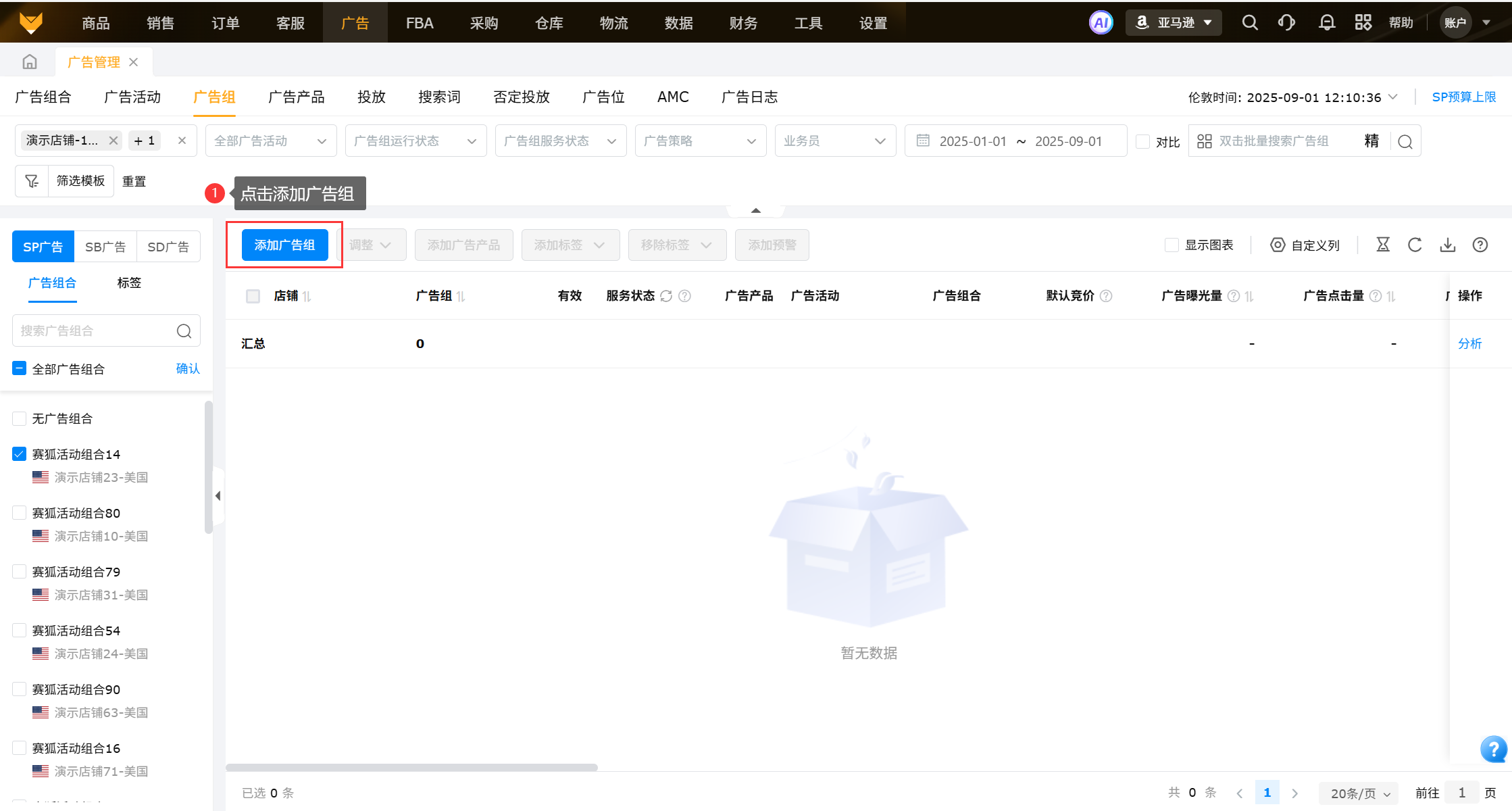Tick the 对比 compare checkbox
This screenshot has height=811, width=1512.
(1142, 141)
